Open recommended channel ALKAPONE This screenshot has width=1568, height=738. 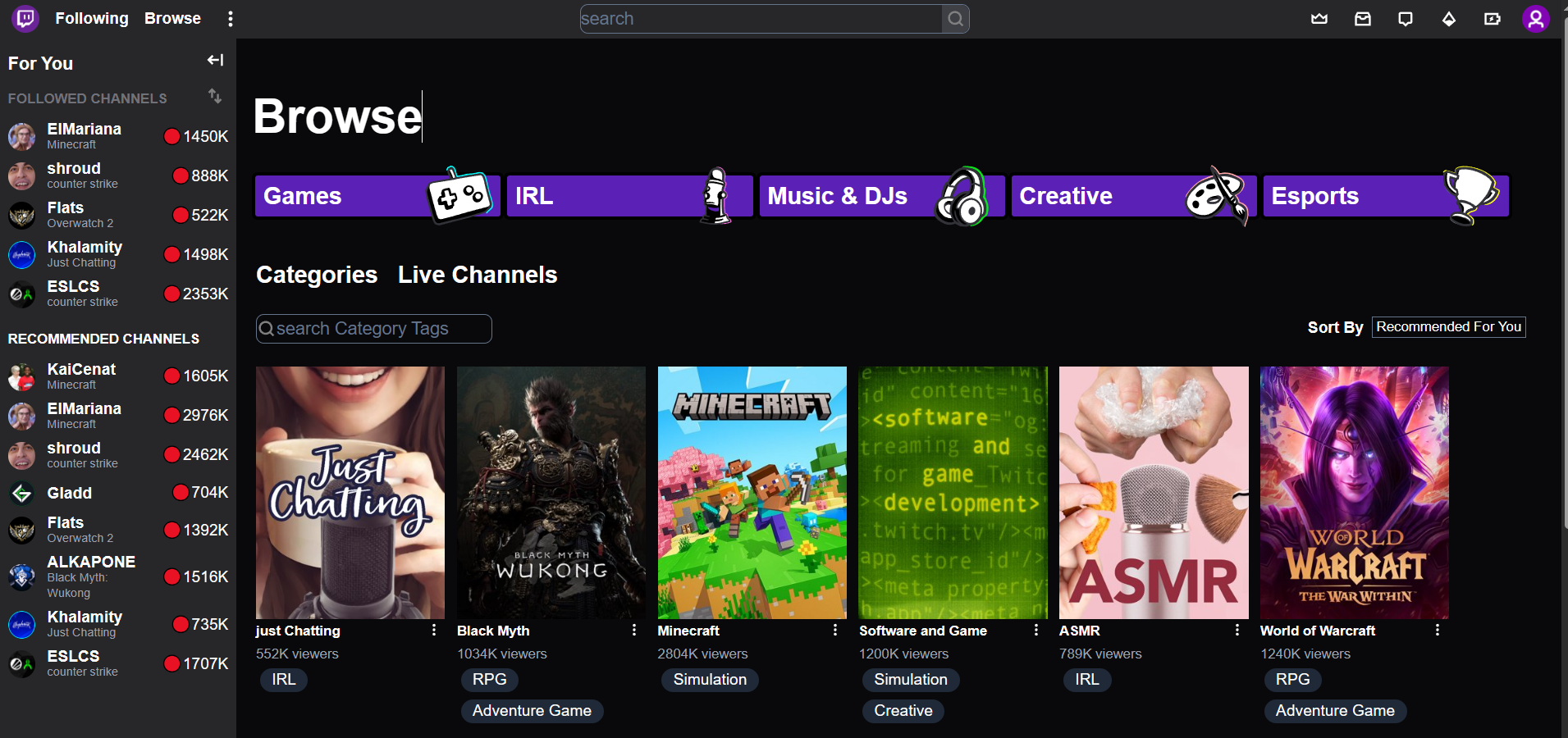(118, 576)
